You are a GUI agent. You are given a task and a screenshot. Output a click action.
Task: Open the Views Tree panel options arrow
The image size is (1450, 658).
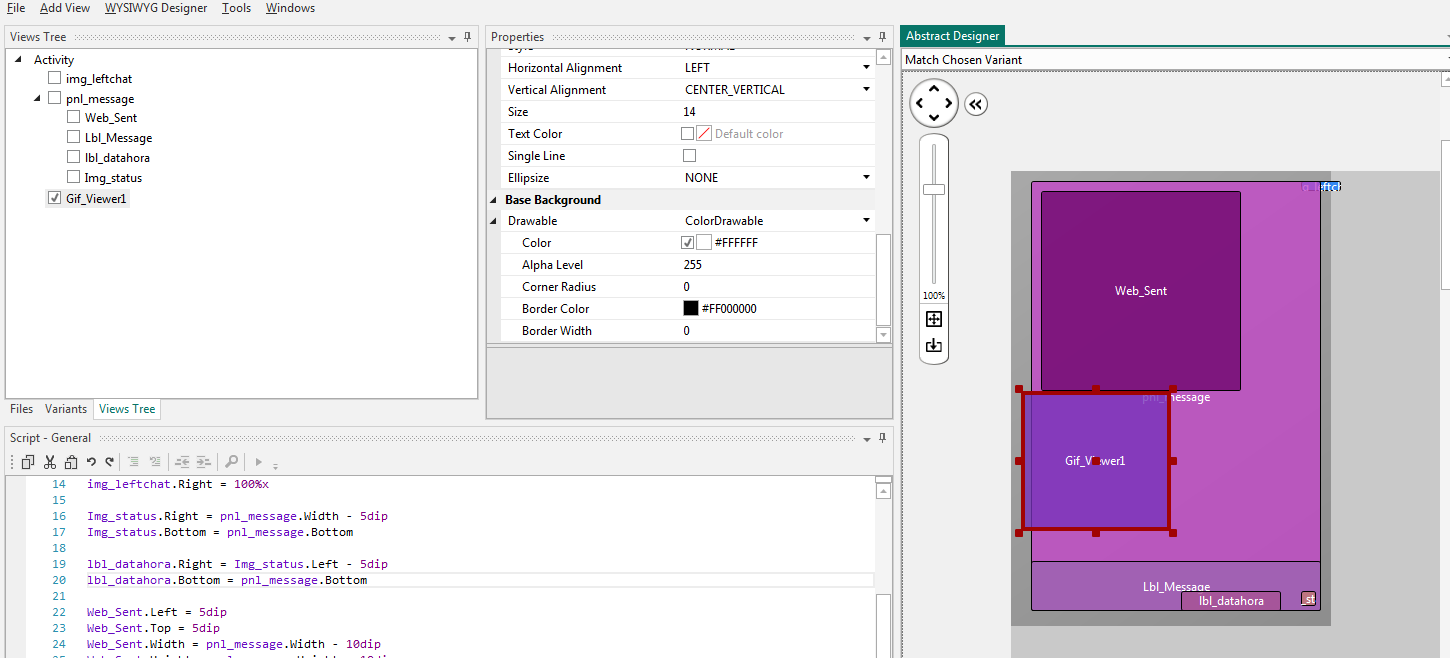pos(452,38)
